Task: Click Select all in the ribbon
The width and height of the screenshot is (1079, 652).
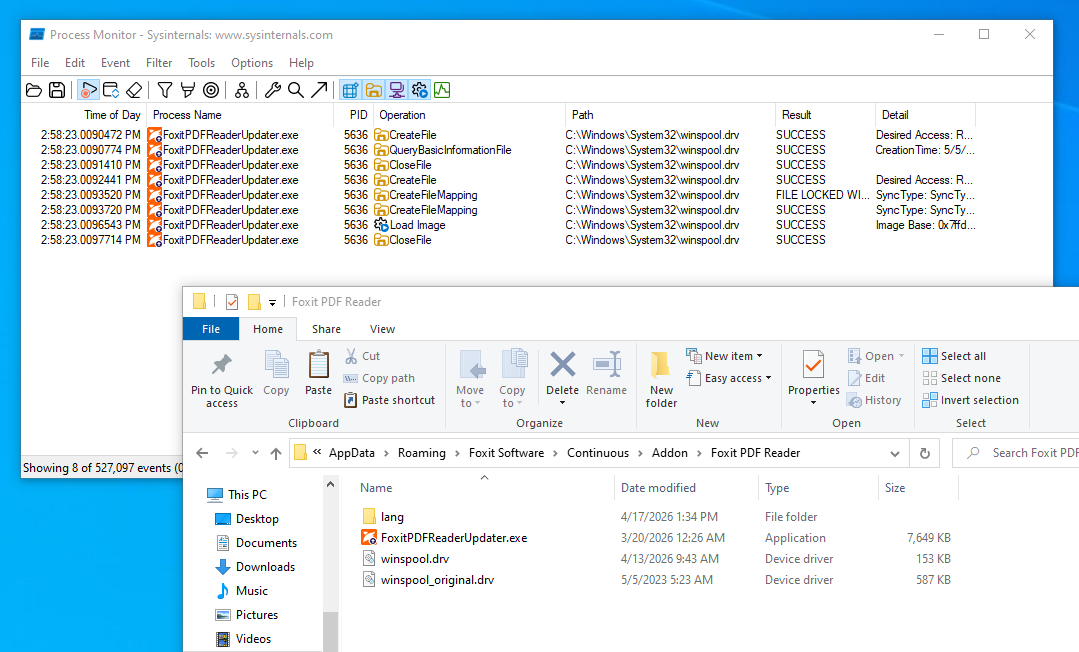Action: click(x=954, y=356)
